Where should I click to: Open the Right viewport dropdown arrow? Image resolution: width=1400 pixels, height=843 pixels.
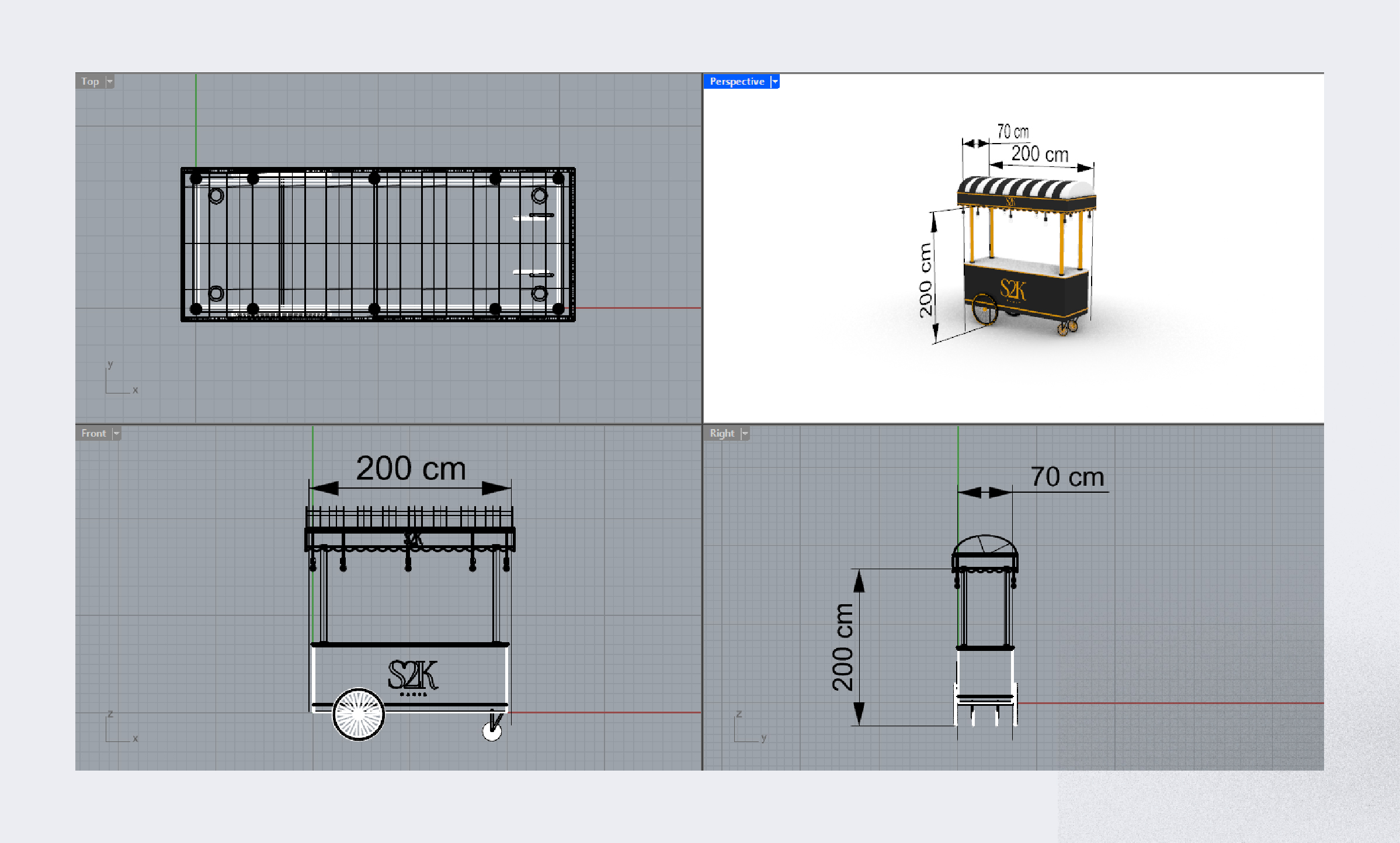pos(745,433)
